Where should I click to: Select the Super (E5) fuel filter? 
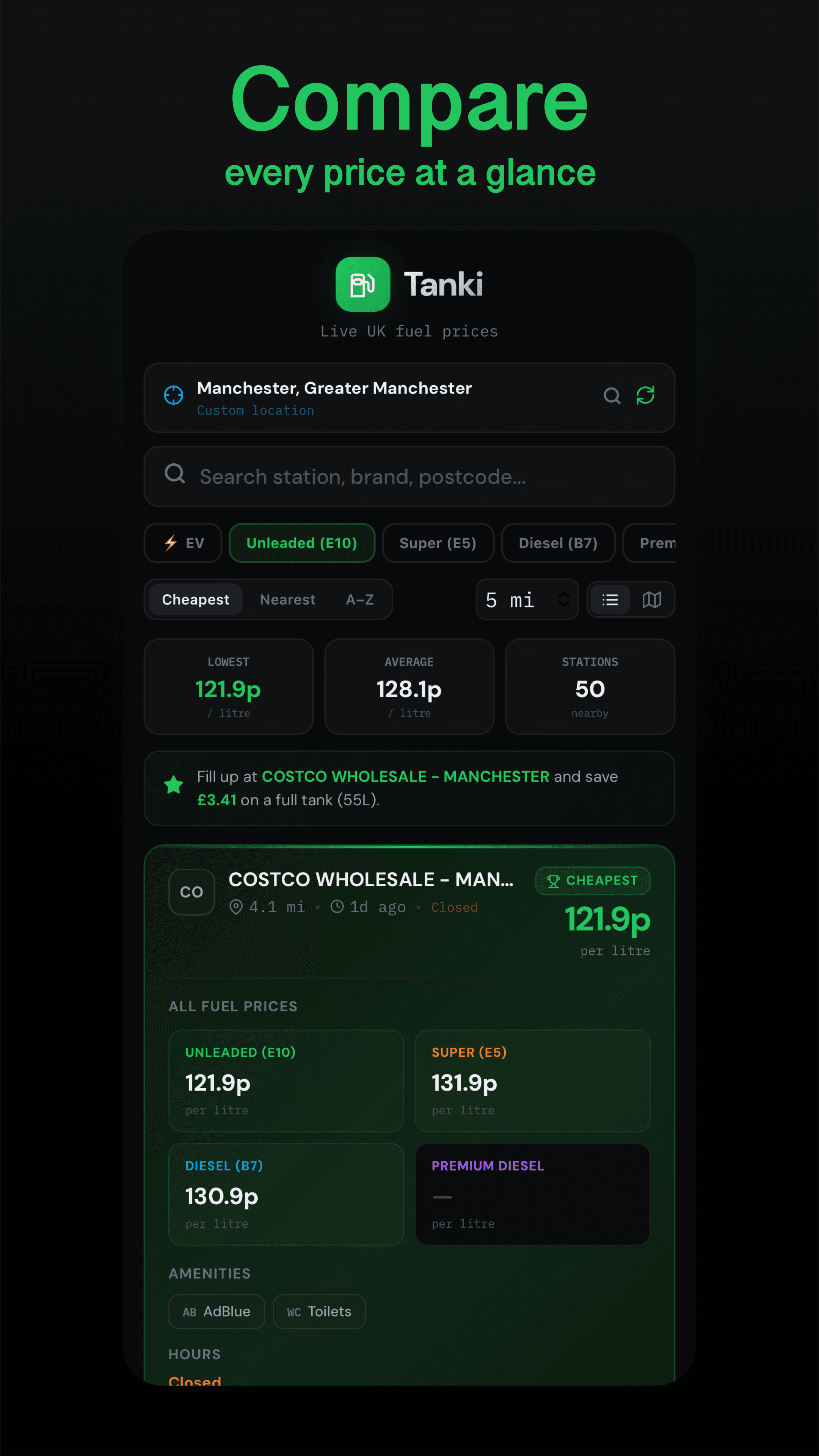pos(438,543)
